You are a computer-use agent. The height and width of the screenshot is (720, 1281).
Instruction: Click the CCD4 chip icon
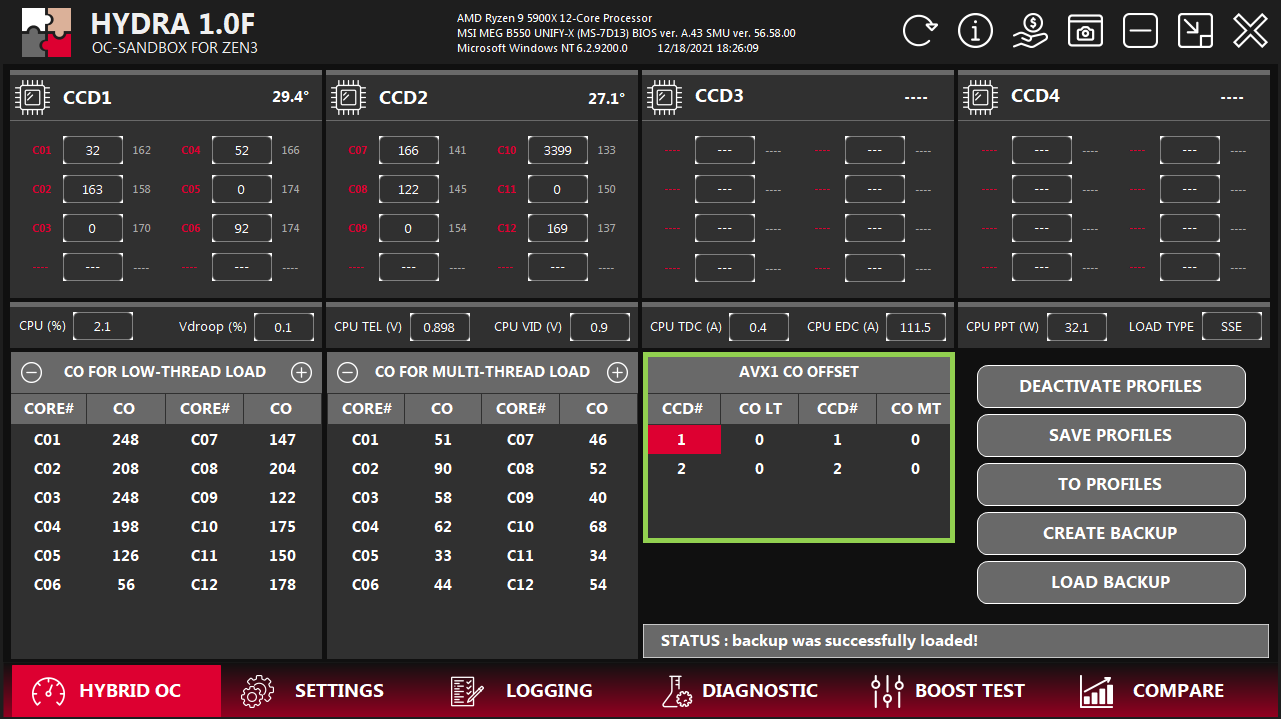point(980,97)
